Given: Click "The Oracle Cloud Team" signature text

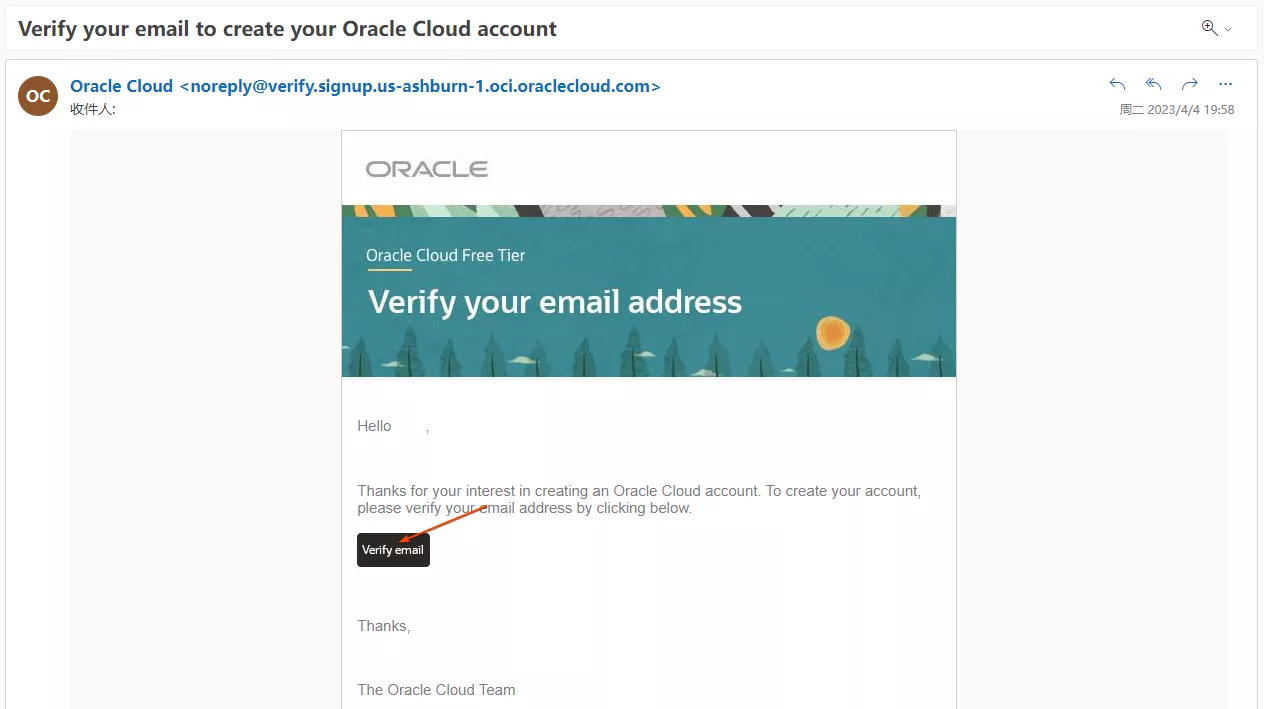Looking at the screenshot, I should point(436,690).
